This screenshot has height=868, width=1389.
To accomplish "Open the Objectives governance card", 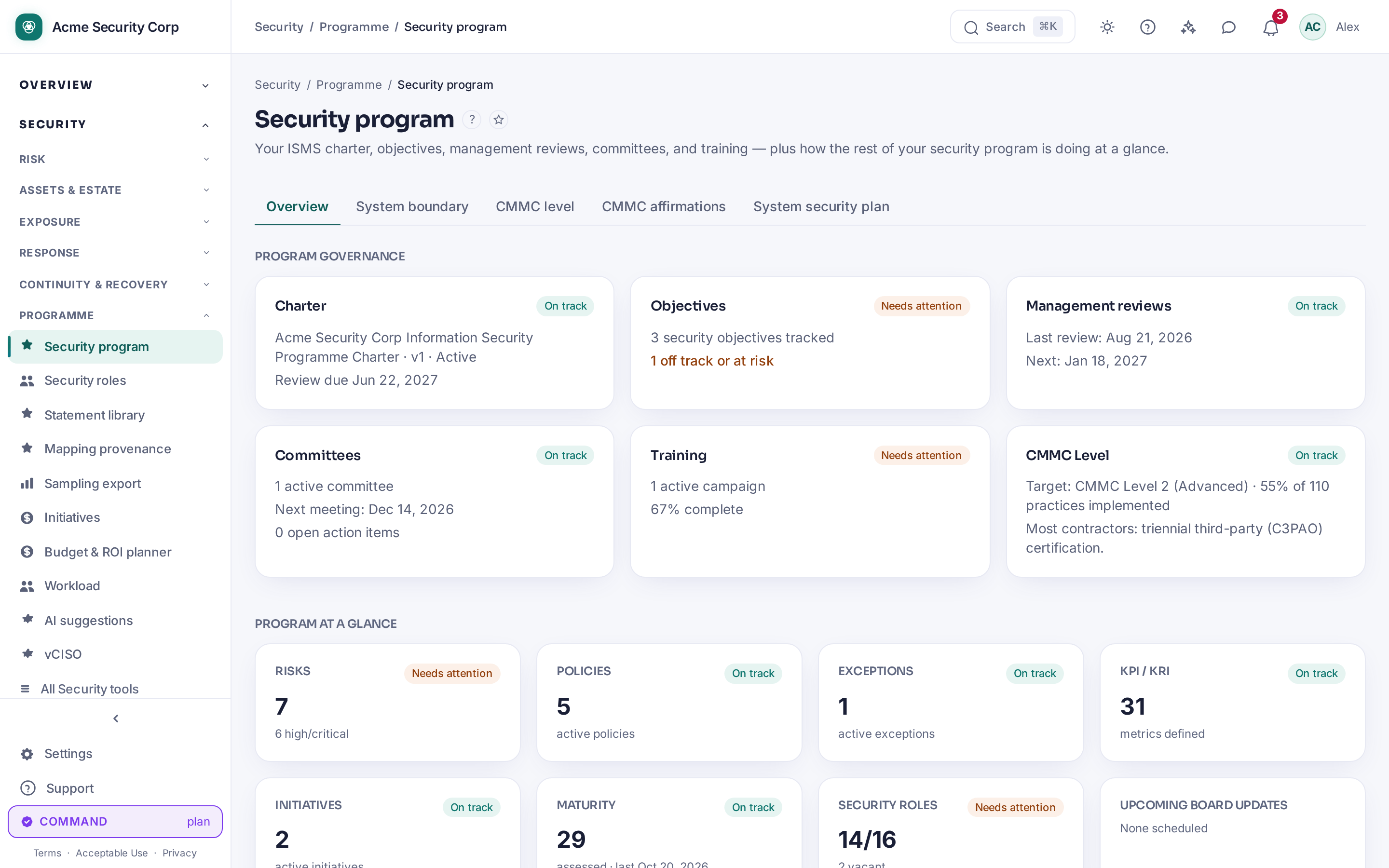I will [x=810, y=343].
